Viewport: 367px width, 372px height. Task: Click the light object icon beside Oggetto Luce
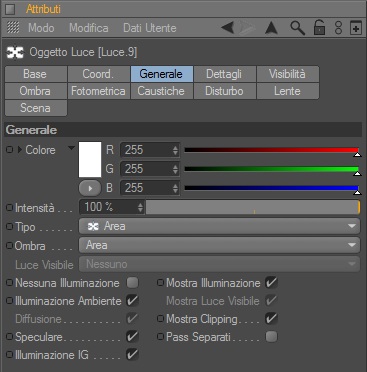pos(15,52)
